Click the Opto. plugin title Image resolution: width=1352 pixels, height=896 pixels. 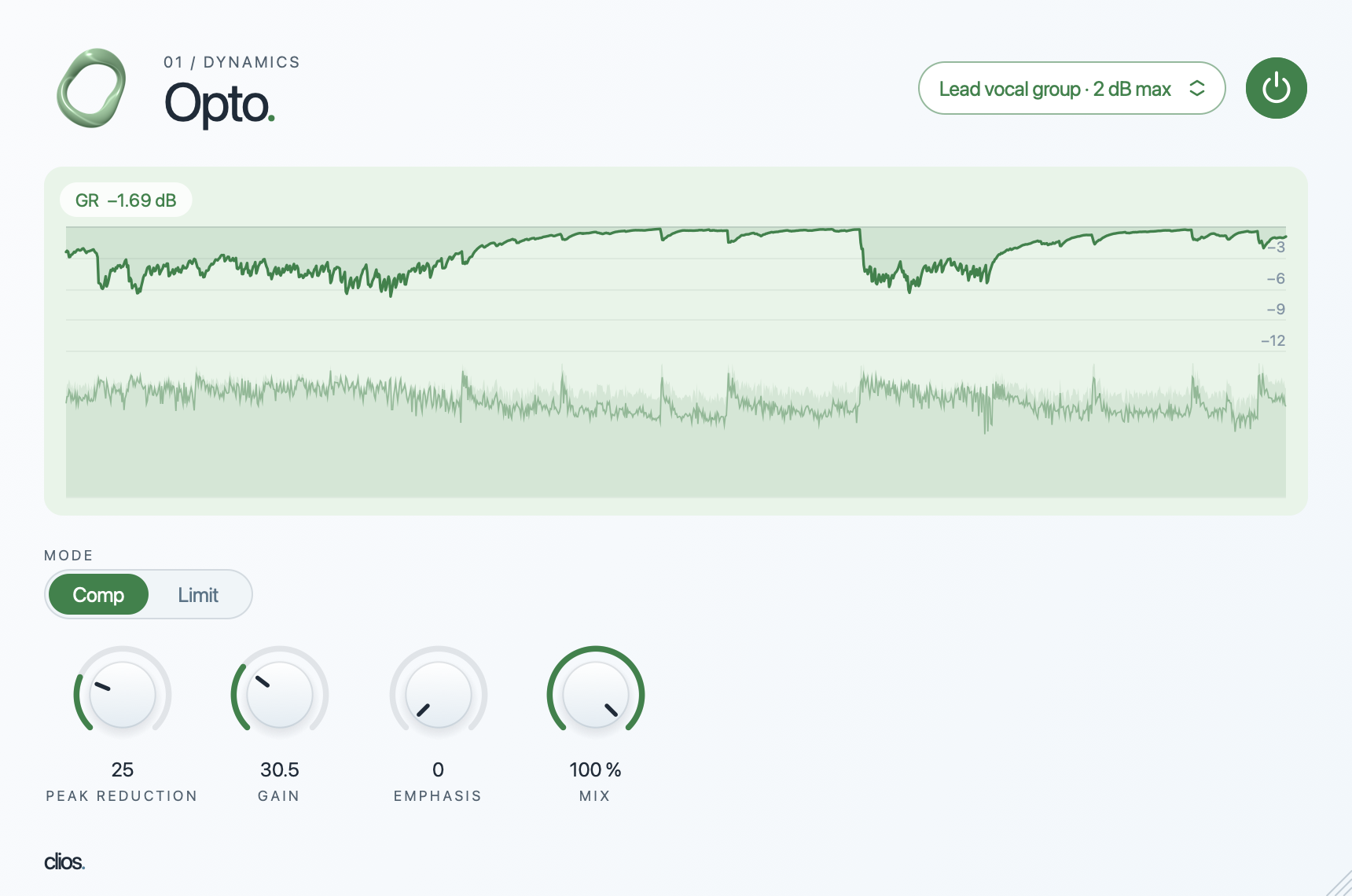[219, 104]
